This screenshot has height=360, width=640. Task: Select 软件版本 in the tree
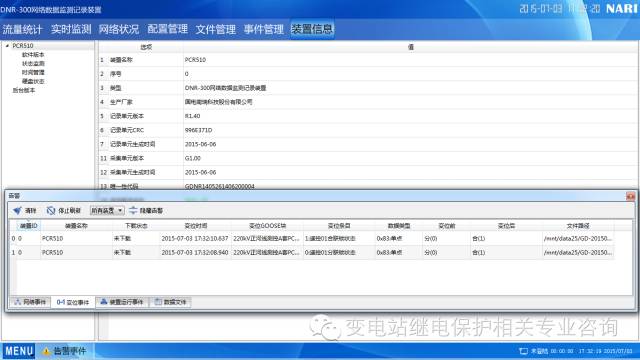click(33, 55)
